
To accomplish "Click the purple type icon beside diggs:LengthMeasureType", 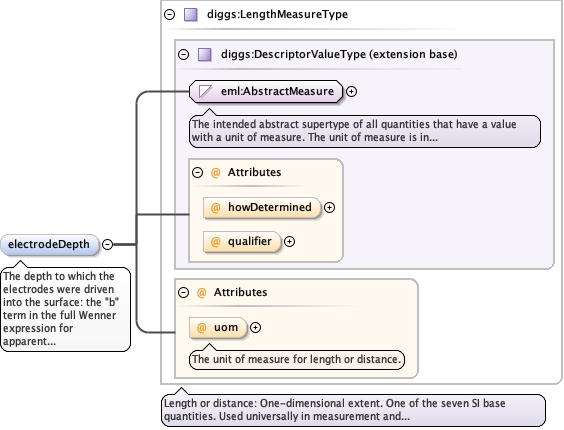I will click(x=191, y=15).
